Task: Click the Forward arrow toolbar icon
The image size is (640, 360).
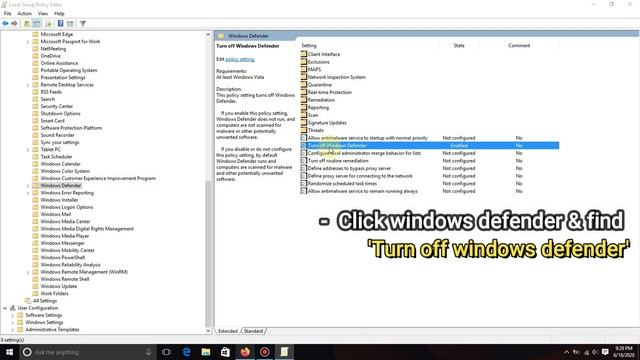Action: [15, 24]
